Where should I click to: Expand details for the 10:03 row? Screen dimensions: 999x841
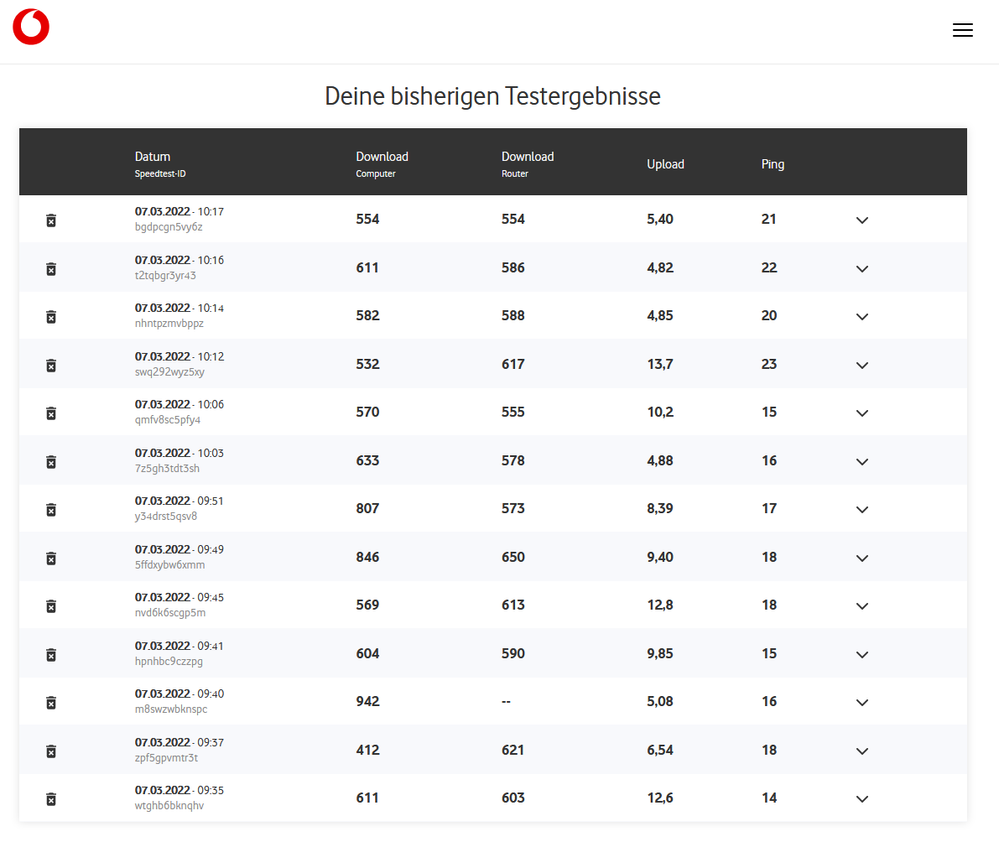862,462
